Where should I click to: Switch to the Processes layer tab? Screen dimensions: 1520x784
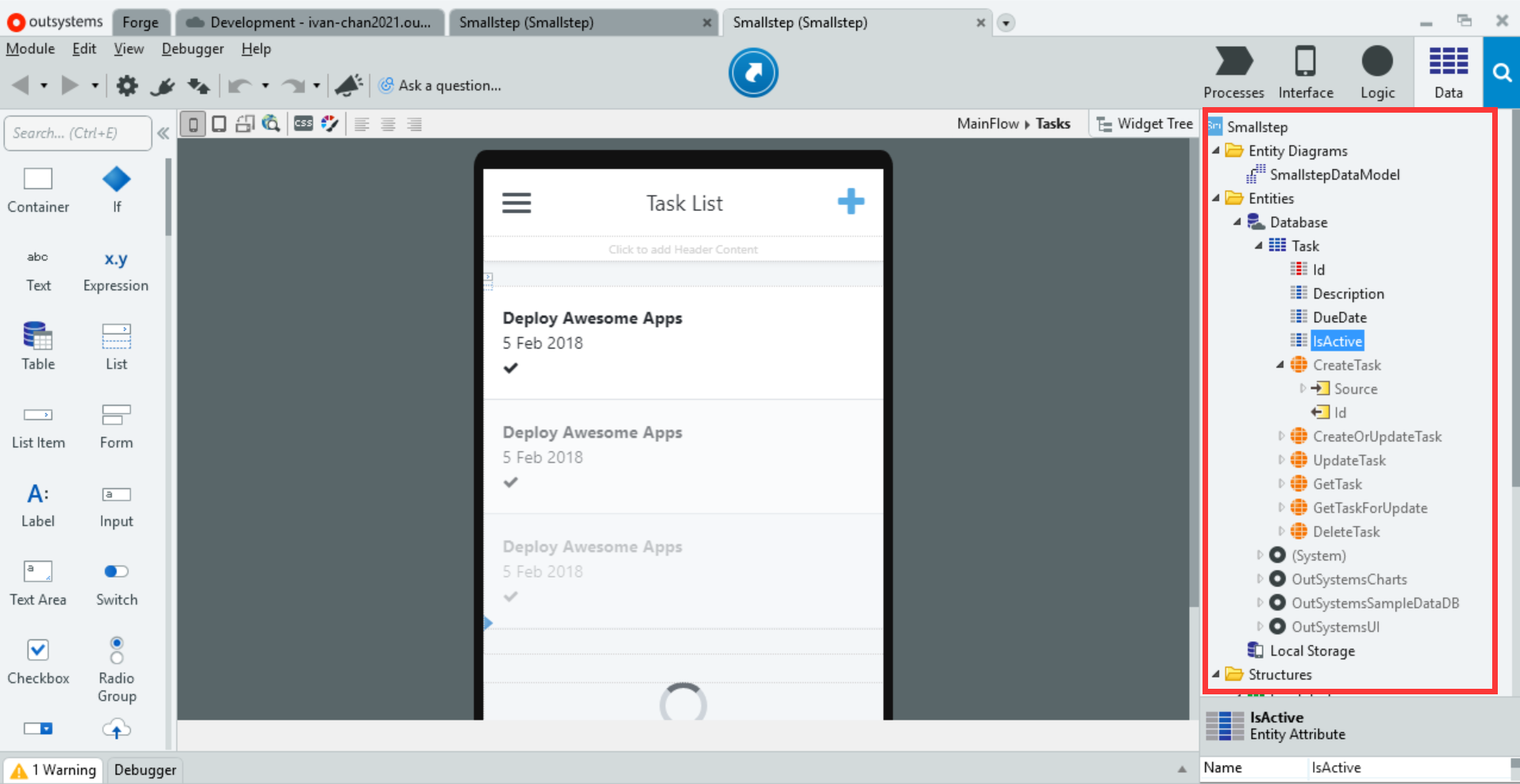pos(1233,73)
